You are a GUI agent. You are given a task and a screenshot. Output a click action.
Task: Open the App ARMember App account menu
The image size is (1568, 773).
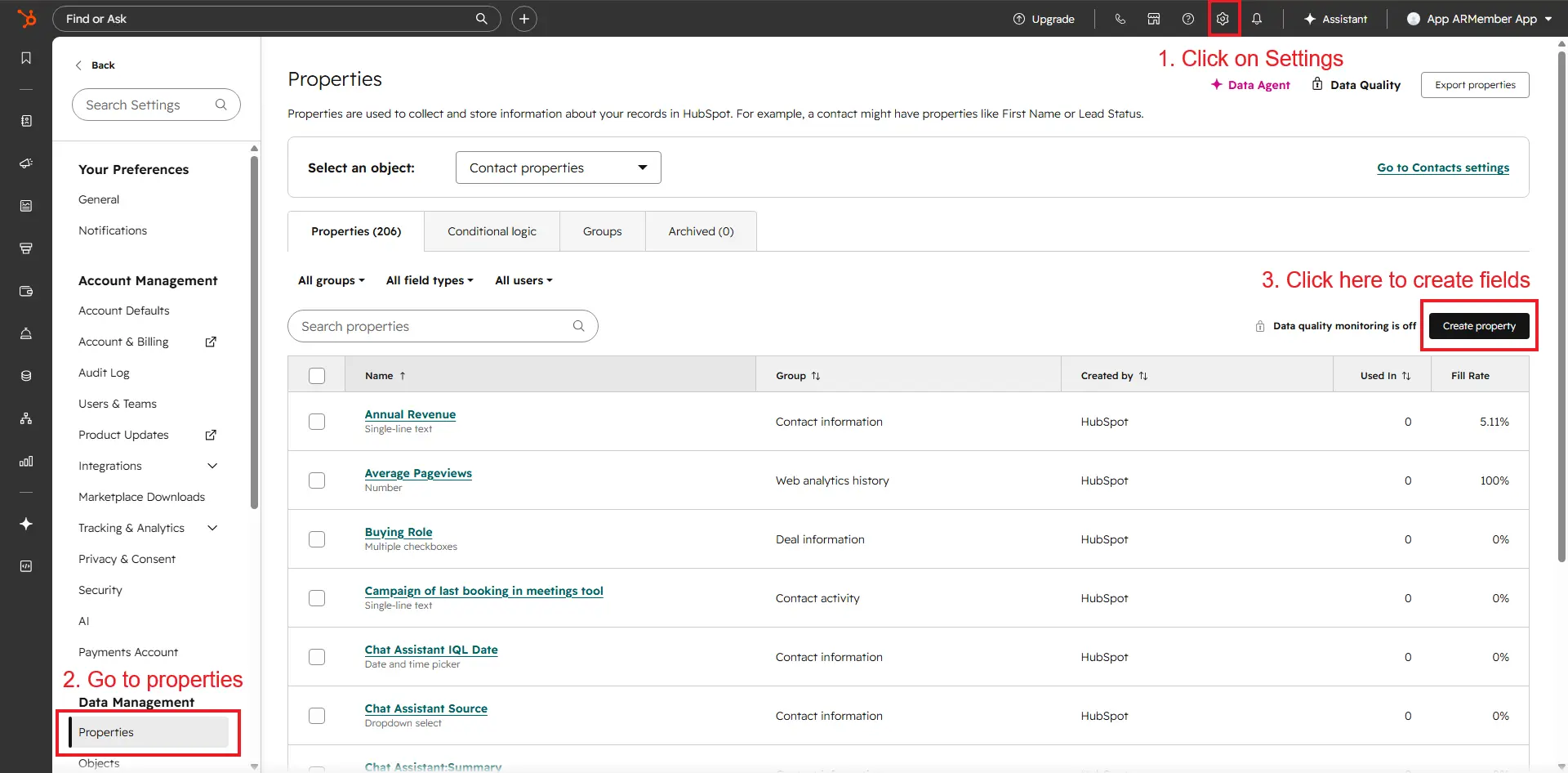[1479, 19]
